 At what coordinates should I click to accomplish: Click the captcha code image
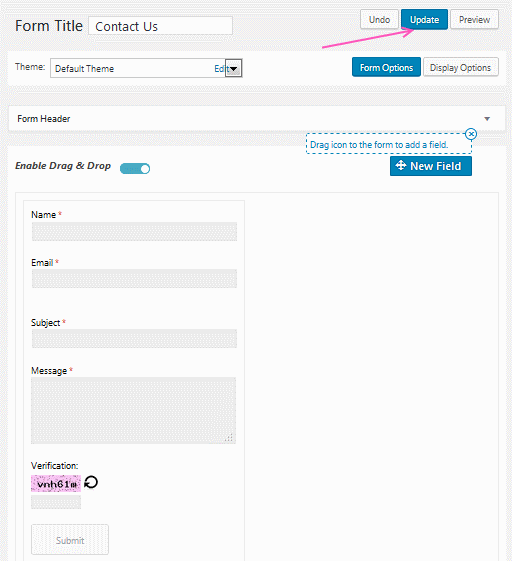coord(56,484)
